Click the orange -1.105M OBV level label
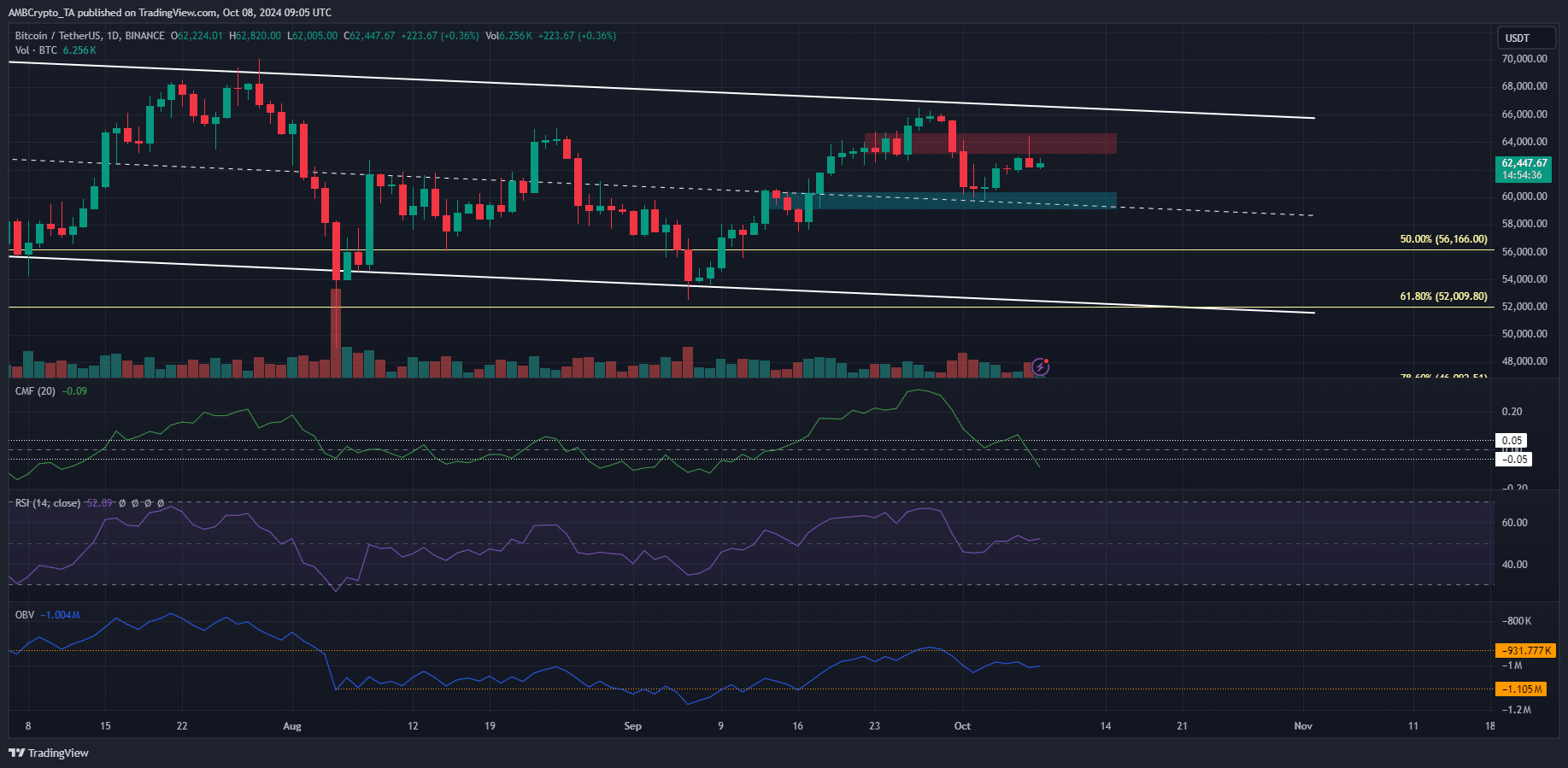 tap(1521, 689)
